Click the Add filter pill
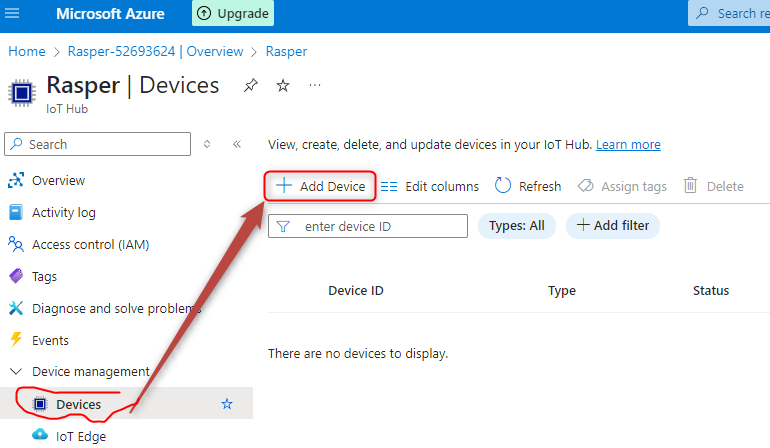770x448 pixels. click(613, 226)
